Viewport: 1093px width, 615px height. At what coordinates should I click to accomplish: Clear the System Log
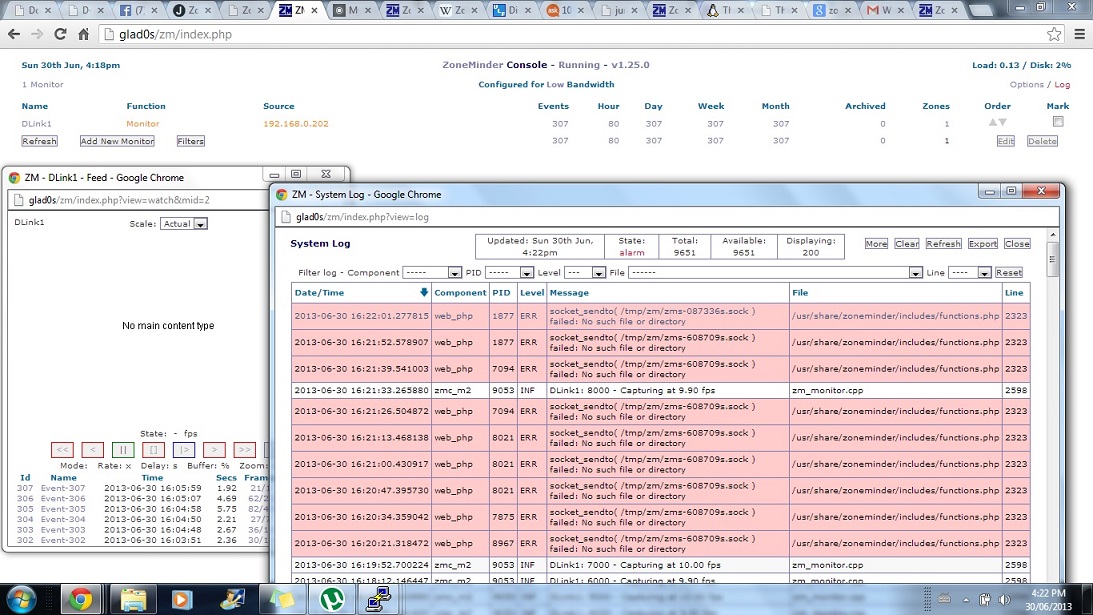(x=907, y=243)
